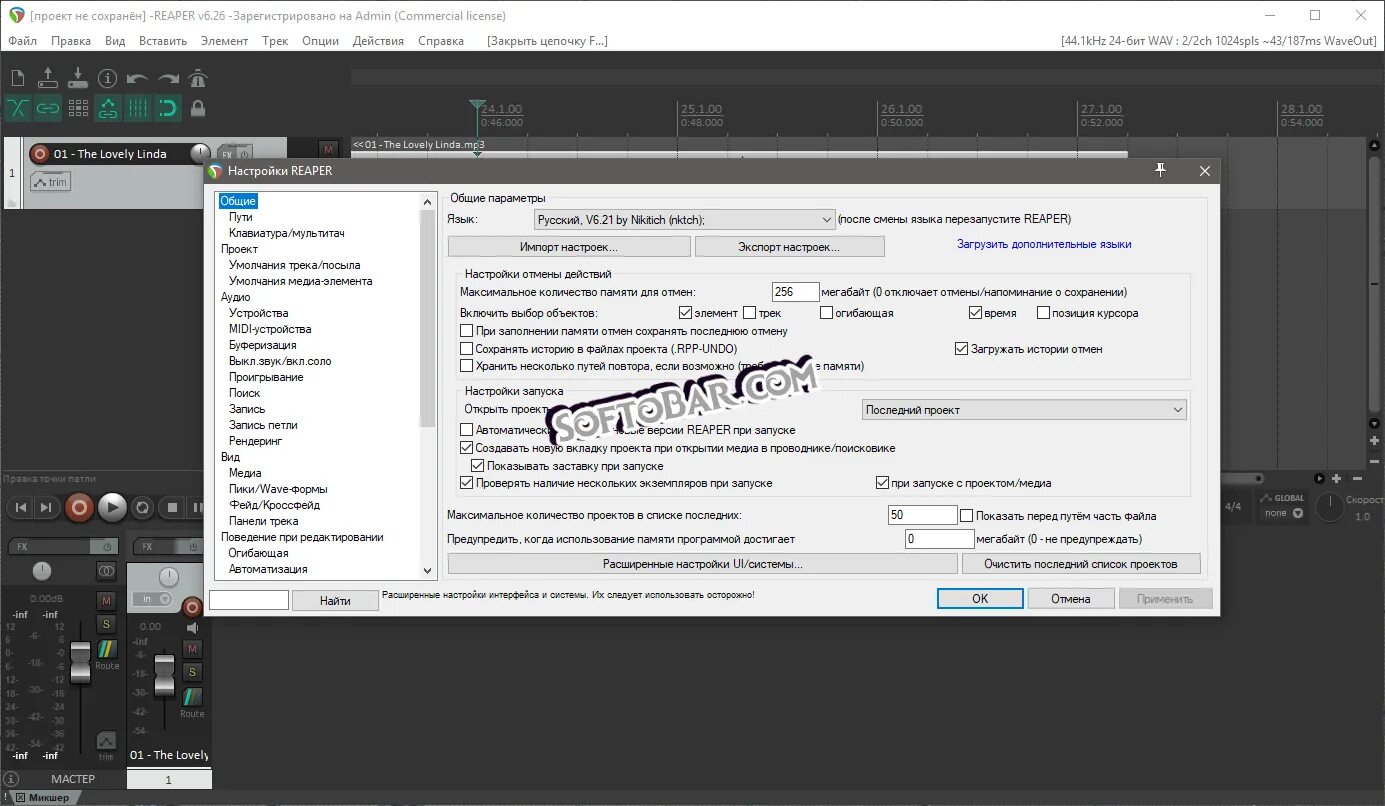This screenshot has height=806, width=1385.
Task: Toggle 'Загружать истории отмен' checkbox
Action: pos(962,349)
